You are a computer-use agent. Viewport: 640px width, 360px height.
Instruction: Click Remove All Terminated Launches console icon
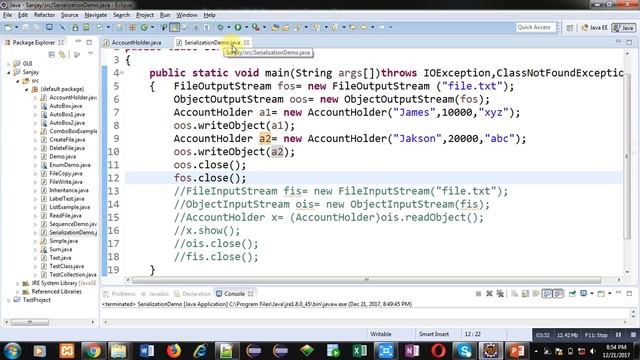tap(500, 293)
